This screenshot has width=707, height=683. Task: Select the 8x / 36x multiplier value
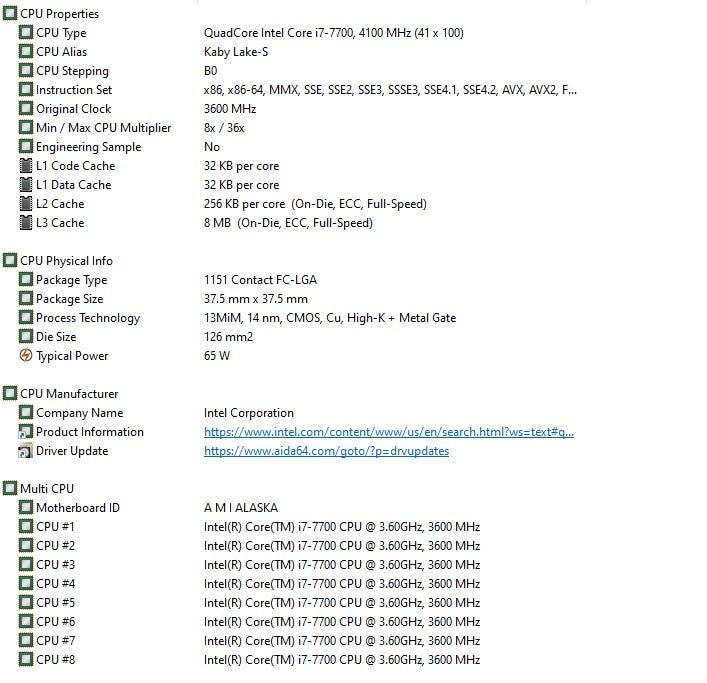224,128
